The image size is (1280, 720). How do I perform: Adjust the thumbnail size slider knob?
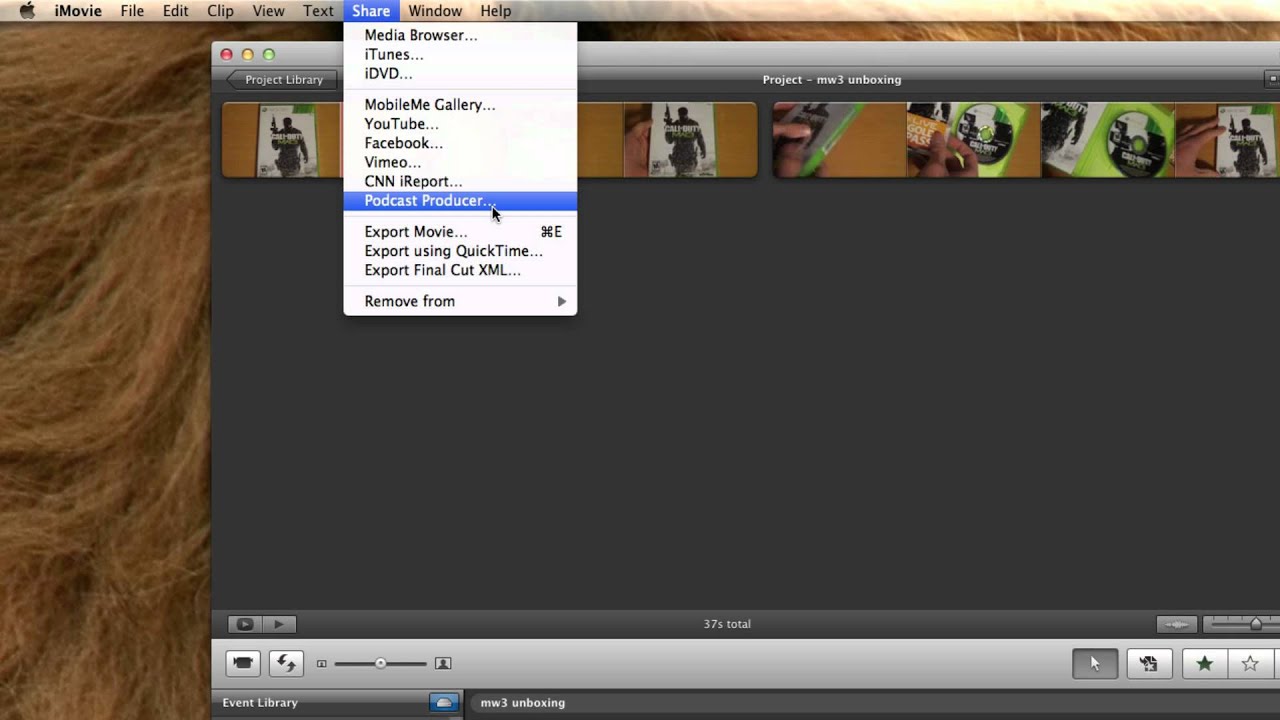380,663
